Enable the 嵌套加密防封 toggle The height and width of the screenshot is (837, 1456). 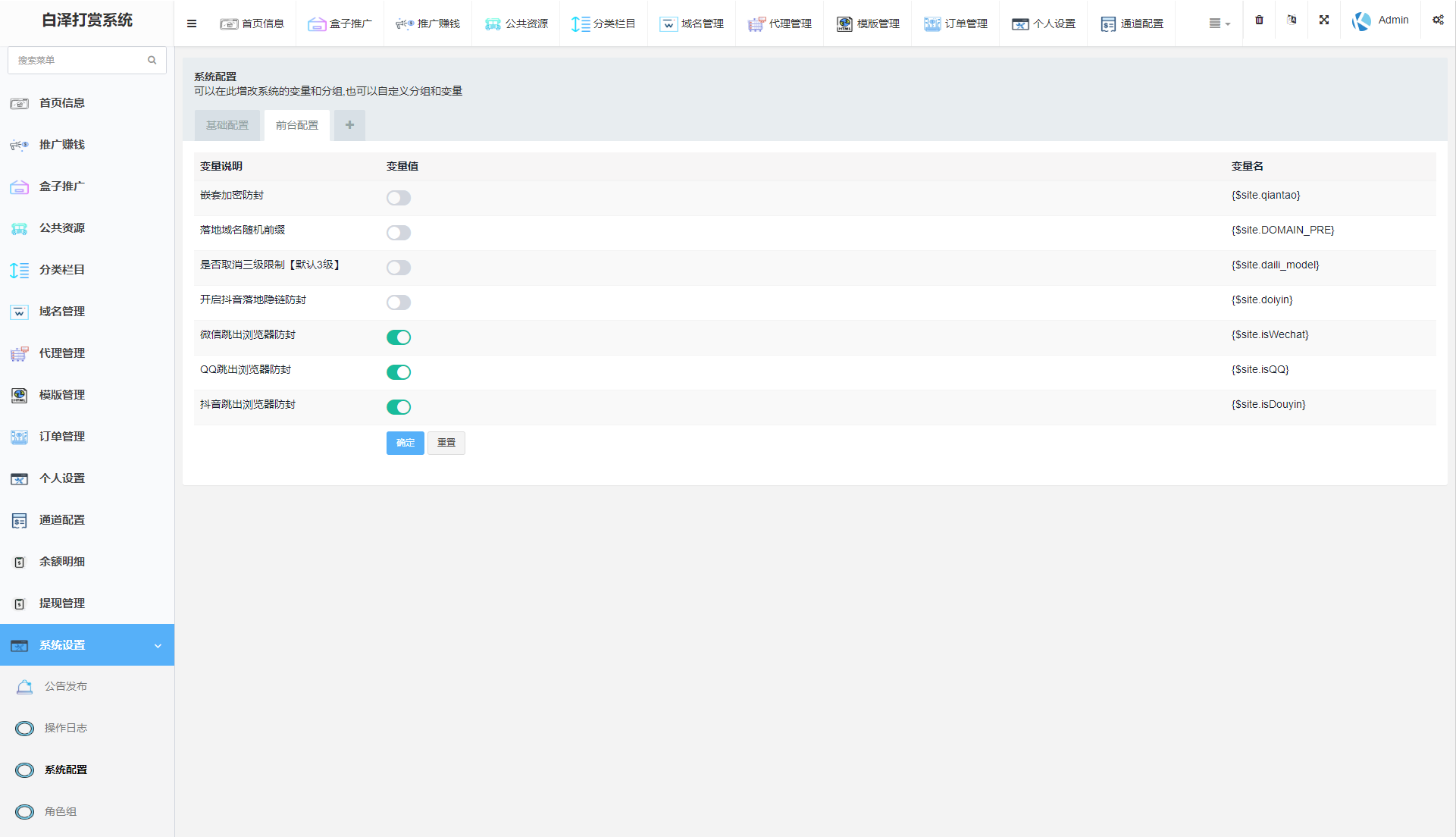tap(399, 198)
